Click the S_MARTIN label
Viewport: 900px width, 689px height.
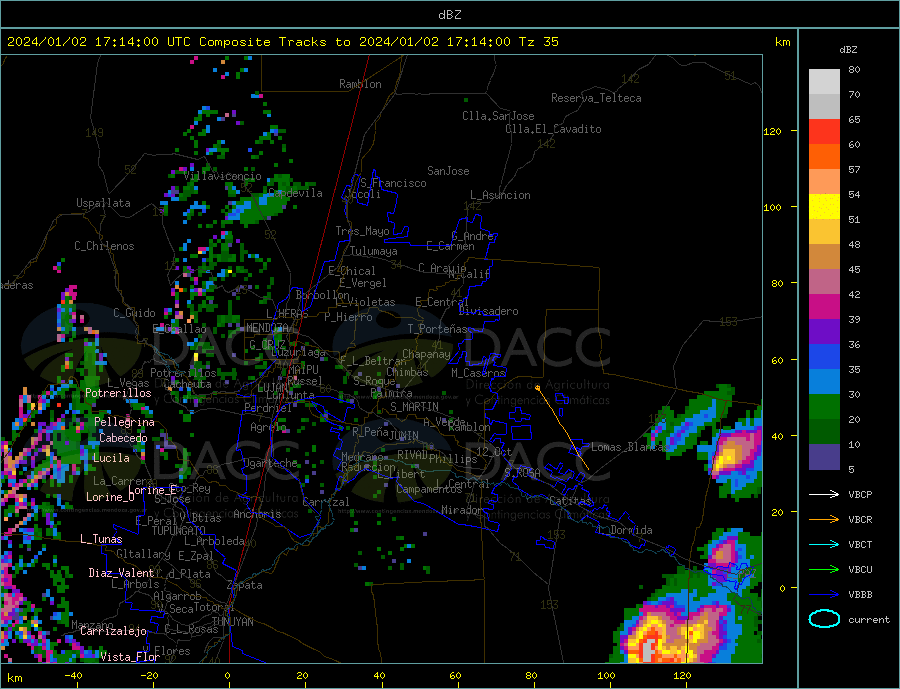(x=414, y=407)
